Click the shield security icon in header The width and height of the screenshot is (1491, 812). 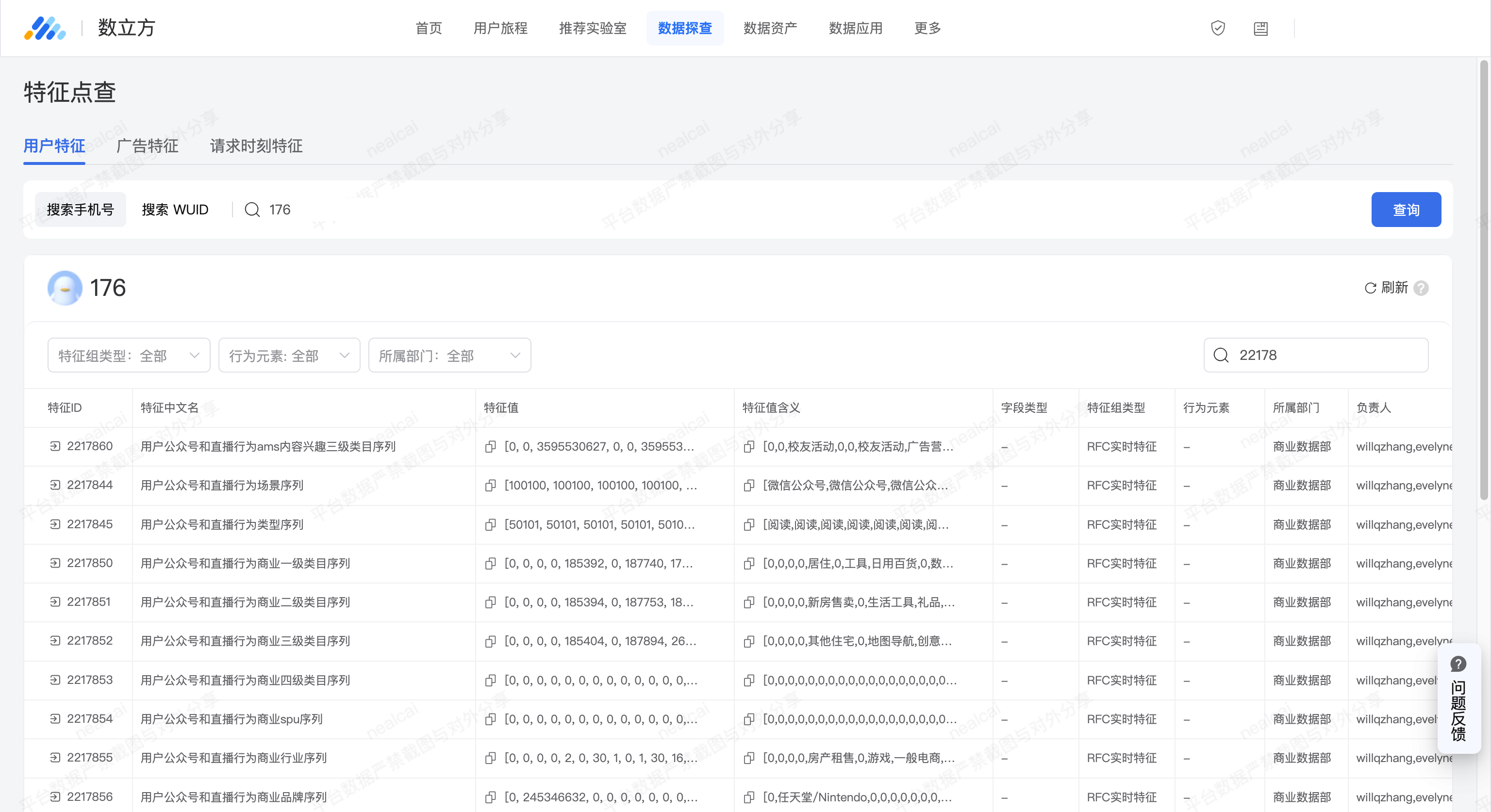(x=1218, y=28)
